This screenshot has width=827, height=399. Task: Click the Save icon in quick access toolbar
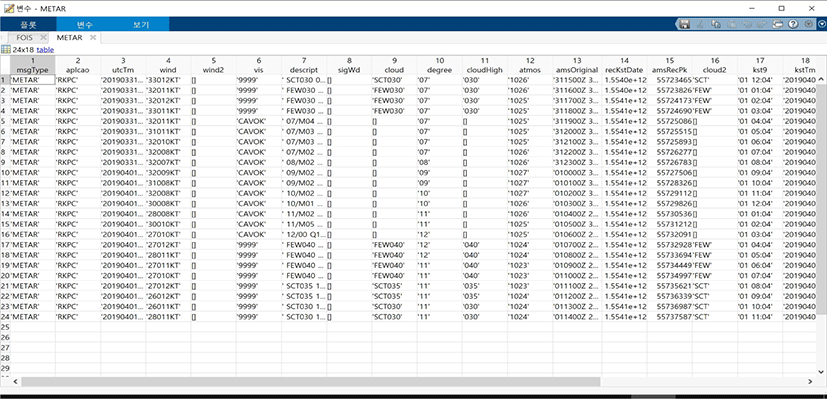pos(685,24)
